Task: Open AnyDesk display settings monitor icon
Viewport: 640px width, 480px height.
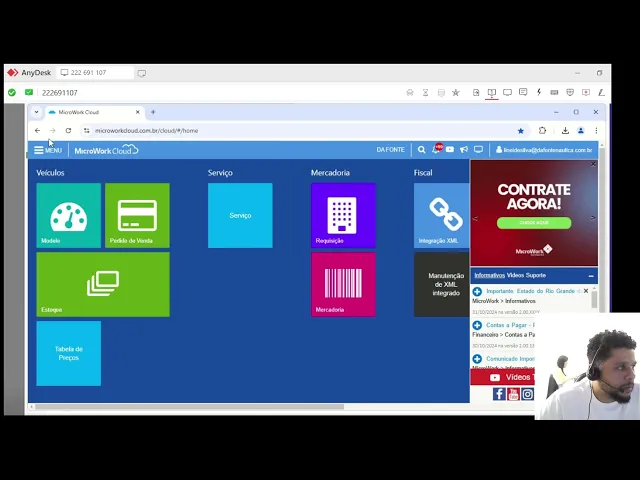Action: coord(507,93)
